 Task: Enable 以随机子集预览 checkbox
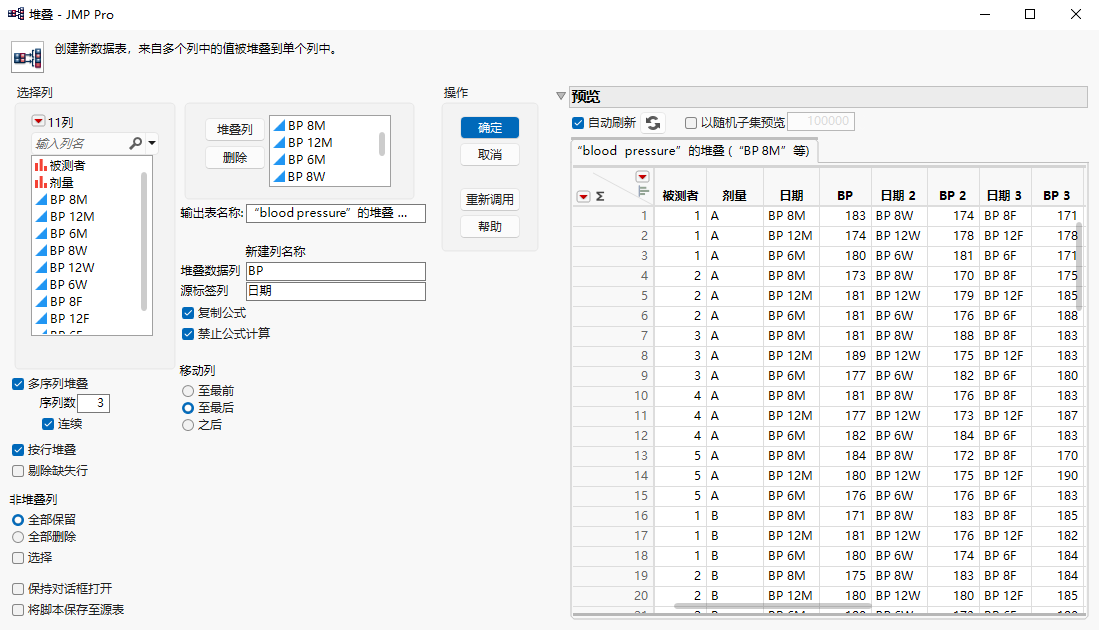691,123
